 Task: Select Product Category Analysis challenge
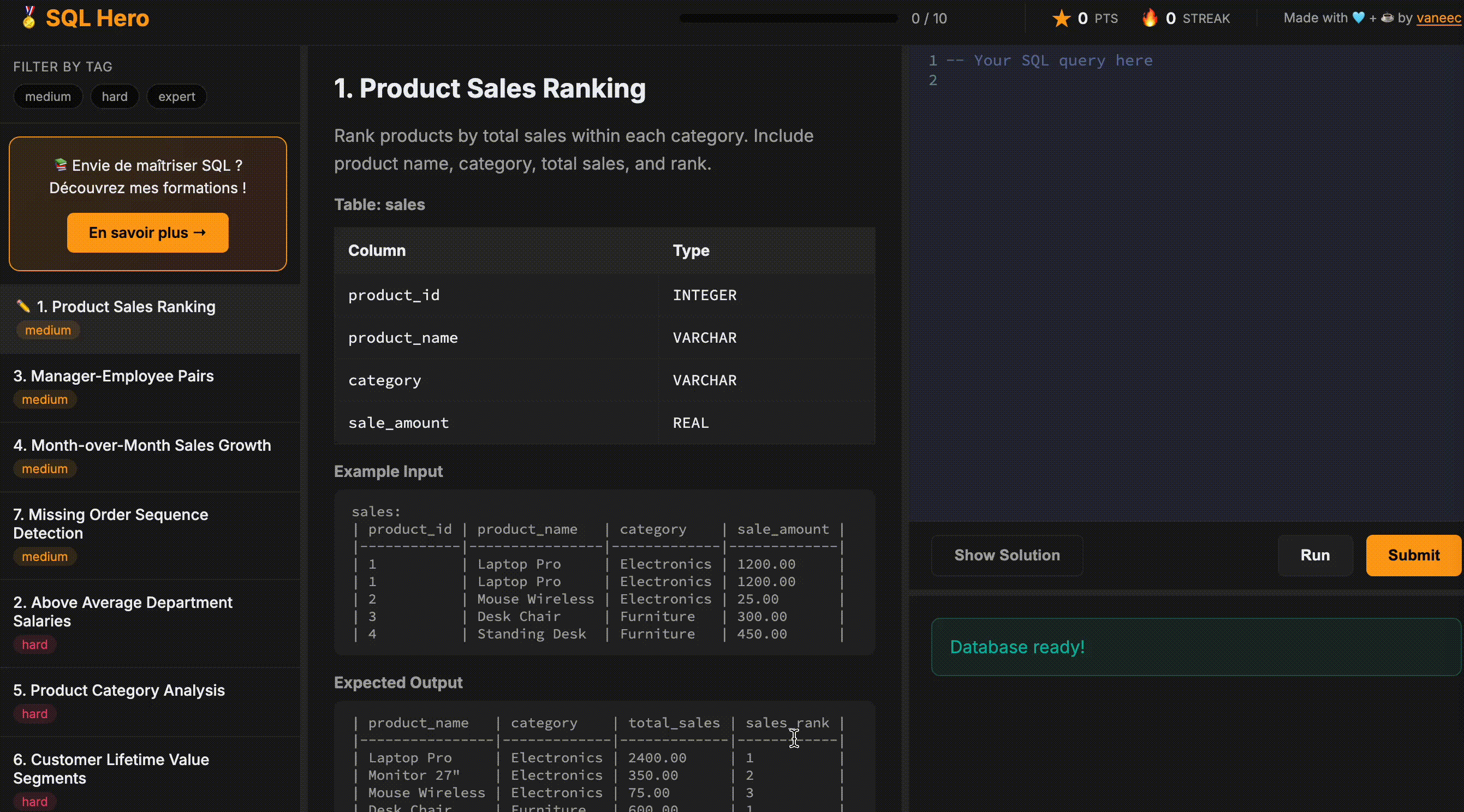(119, 690)
